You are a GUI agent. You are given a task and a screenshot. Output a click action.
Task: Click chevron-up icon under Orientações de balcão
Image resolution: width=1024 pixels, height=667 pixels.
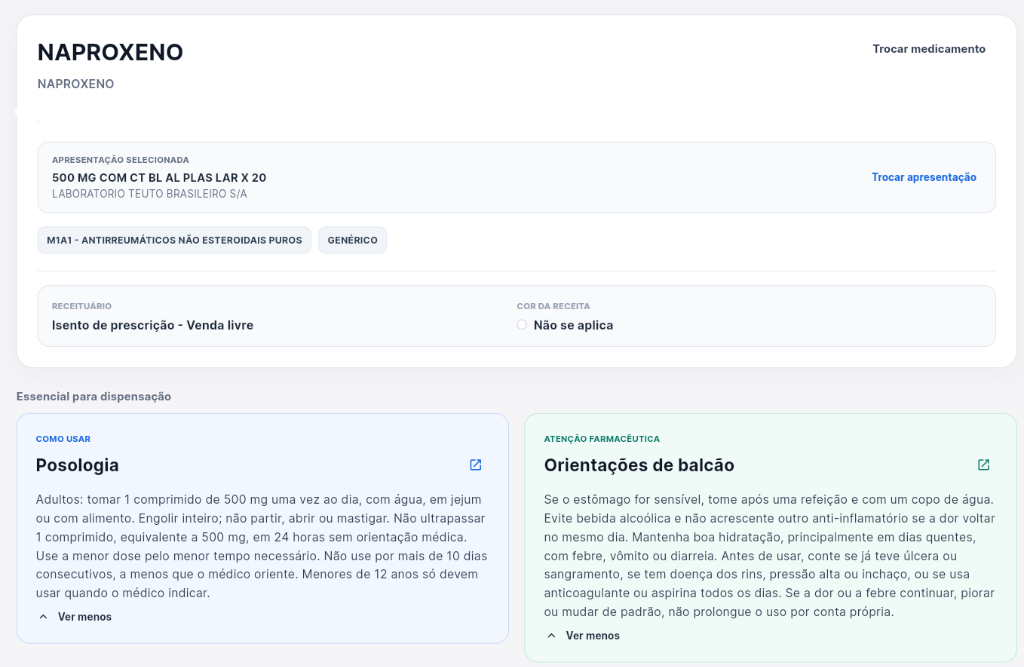point(551,636)
